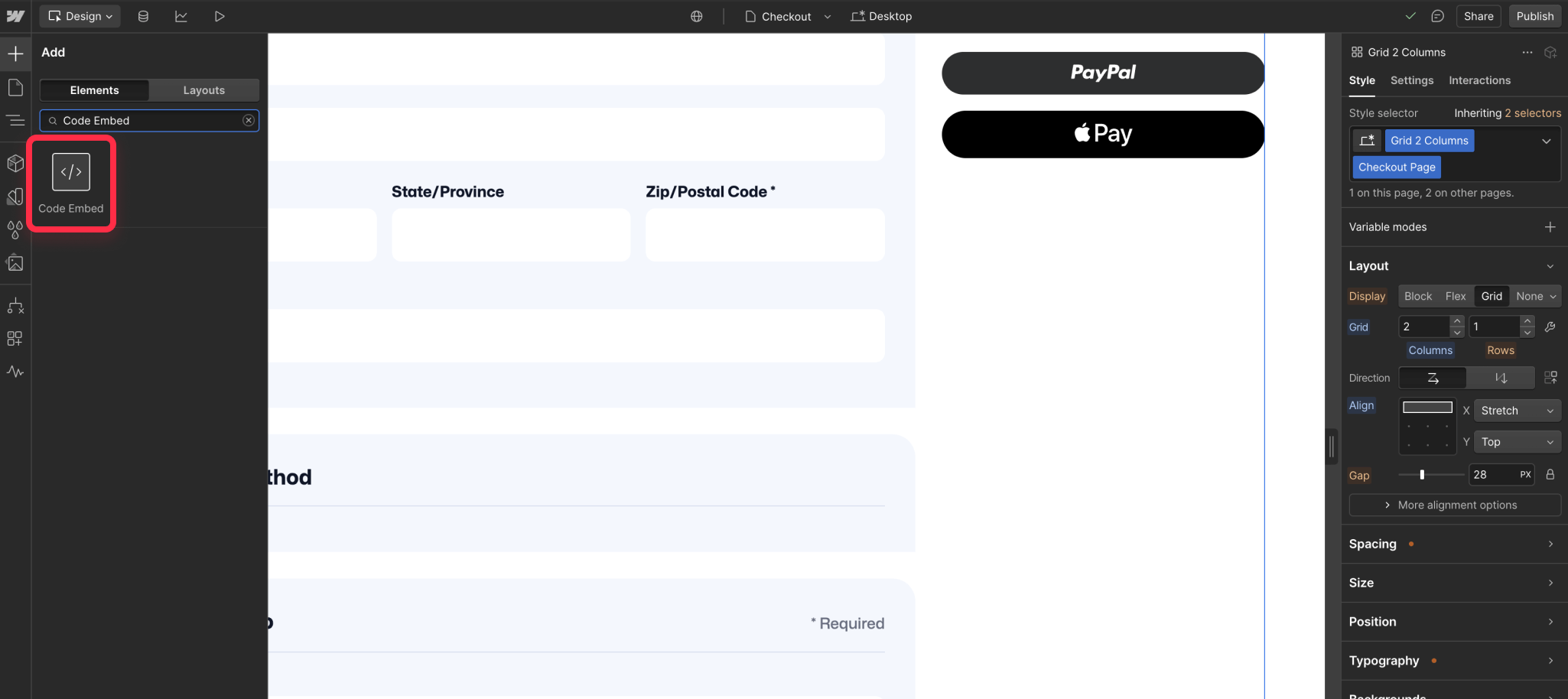Click the Add elements plus icon

coord(15,54)
